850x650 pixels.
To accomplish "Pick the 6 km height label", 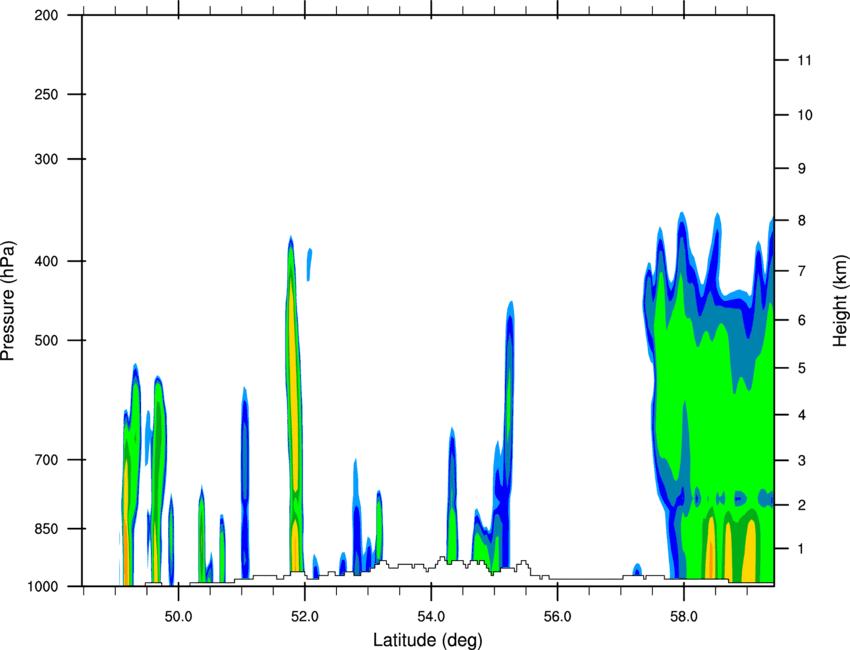I will (x=802, y=320).
